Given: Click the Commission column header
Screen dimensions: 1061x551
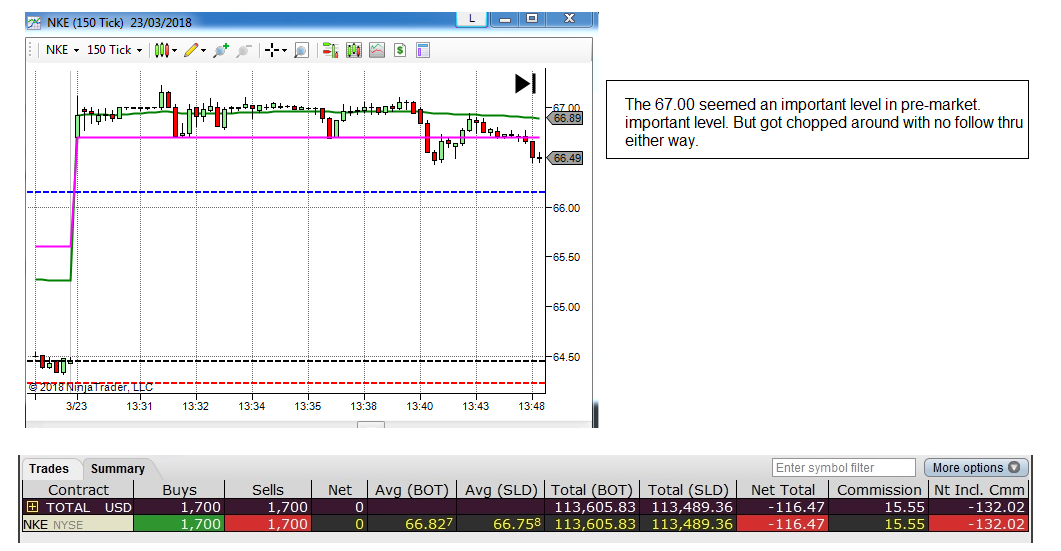Looking at the screenshot, I should 879,489.
